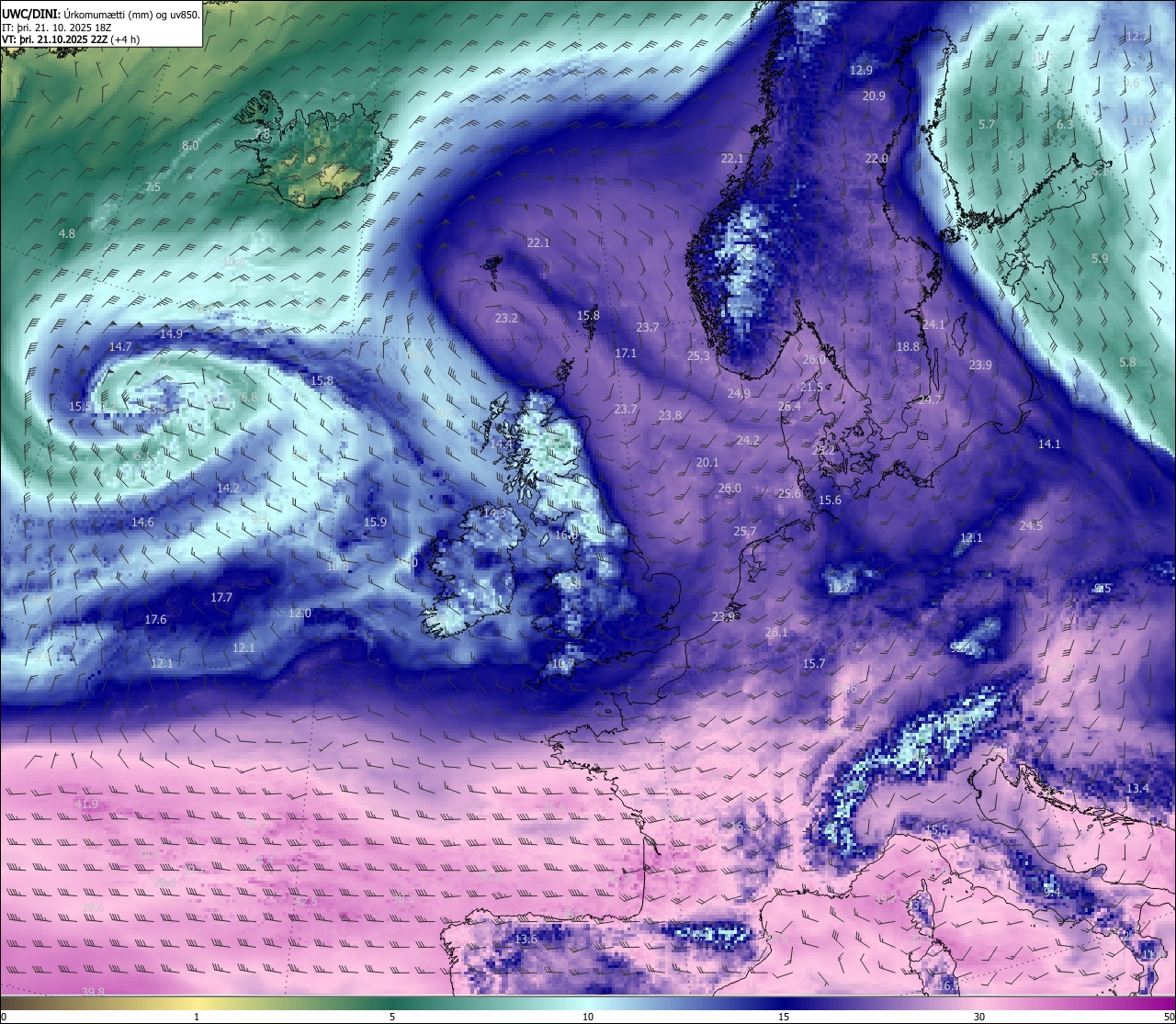This screenshot has width=1176, height=1024.
Task: Click the 21.5 value label
Action: click(x=811, y=388)
